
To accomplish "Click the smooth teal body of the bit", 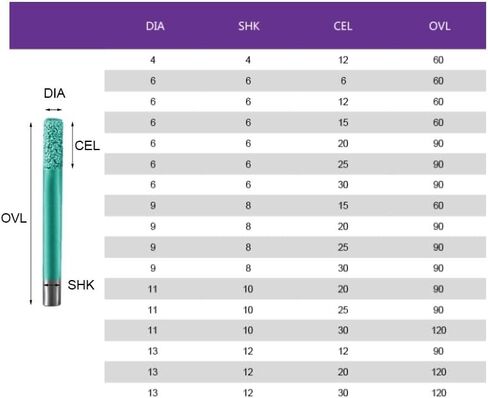I will point(52,227).
